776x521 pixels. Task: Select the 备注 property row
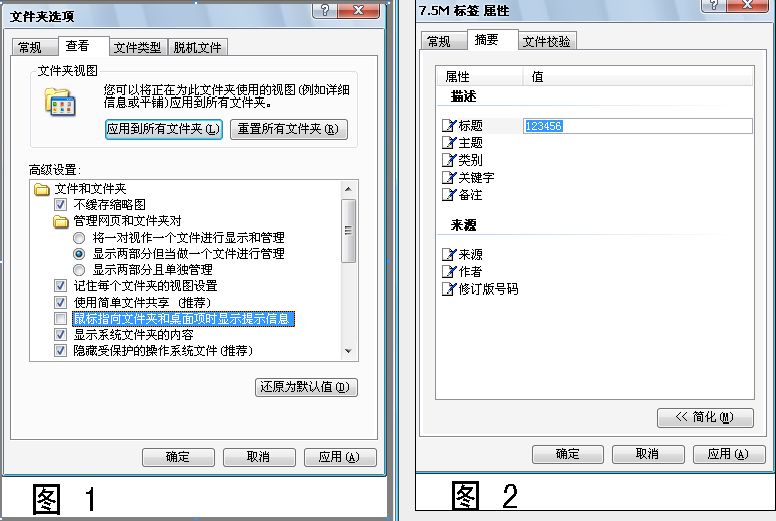[x=596, y=195]
